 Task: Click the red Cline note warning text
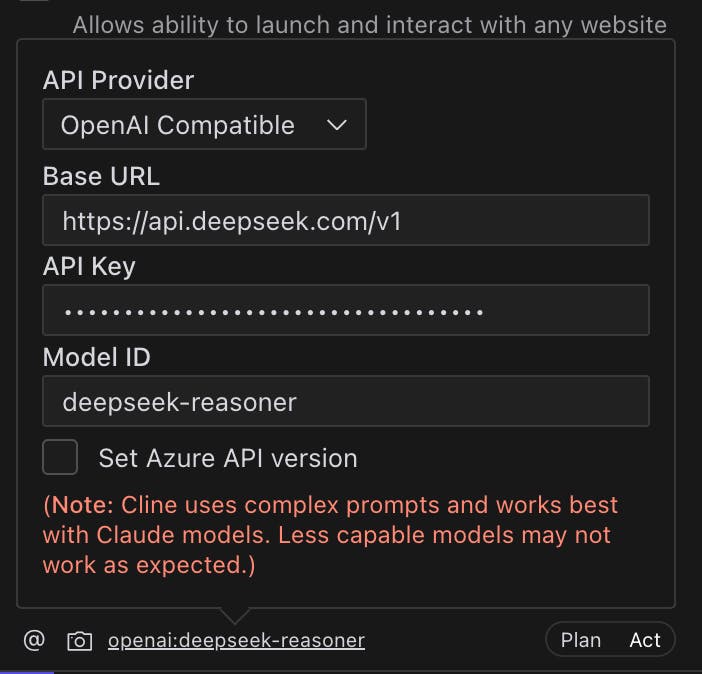330,535
